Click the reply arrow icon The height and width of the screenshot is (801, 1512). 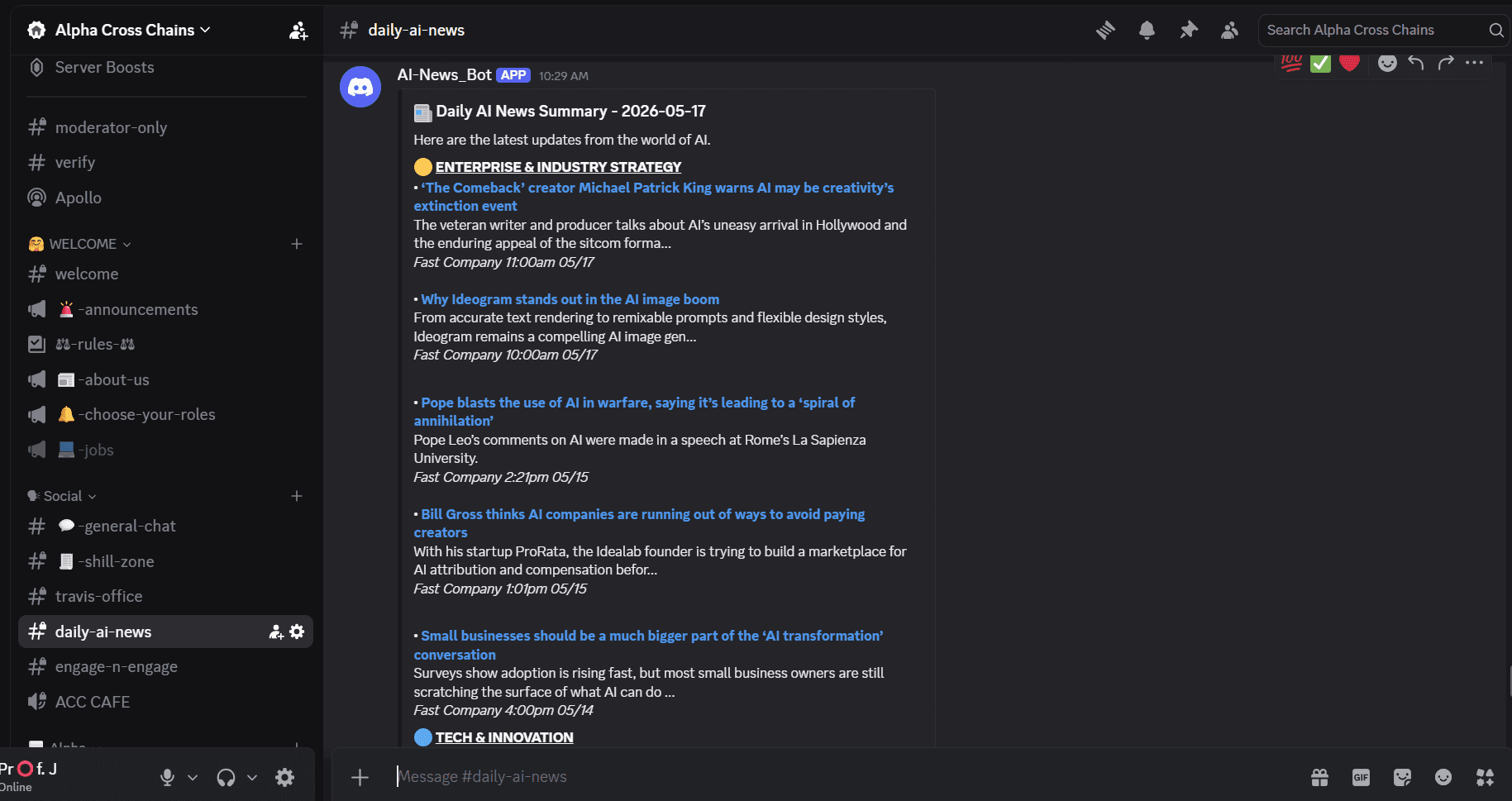(x=1416, y=63)
